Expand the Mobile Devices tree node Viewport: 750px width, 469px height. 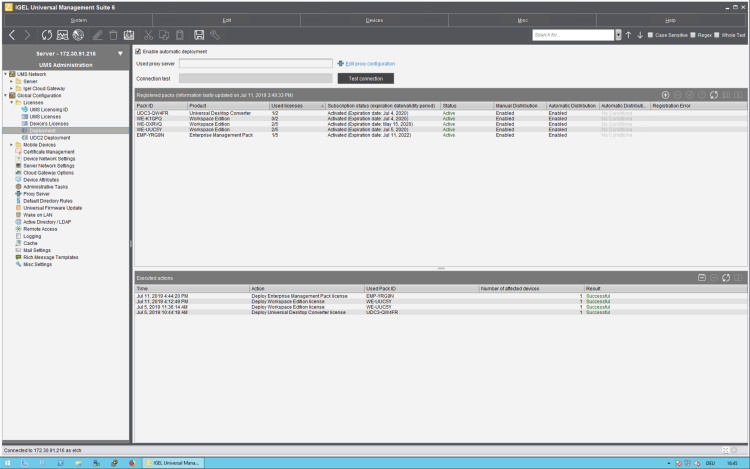tap(12, 144)
